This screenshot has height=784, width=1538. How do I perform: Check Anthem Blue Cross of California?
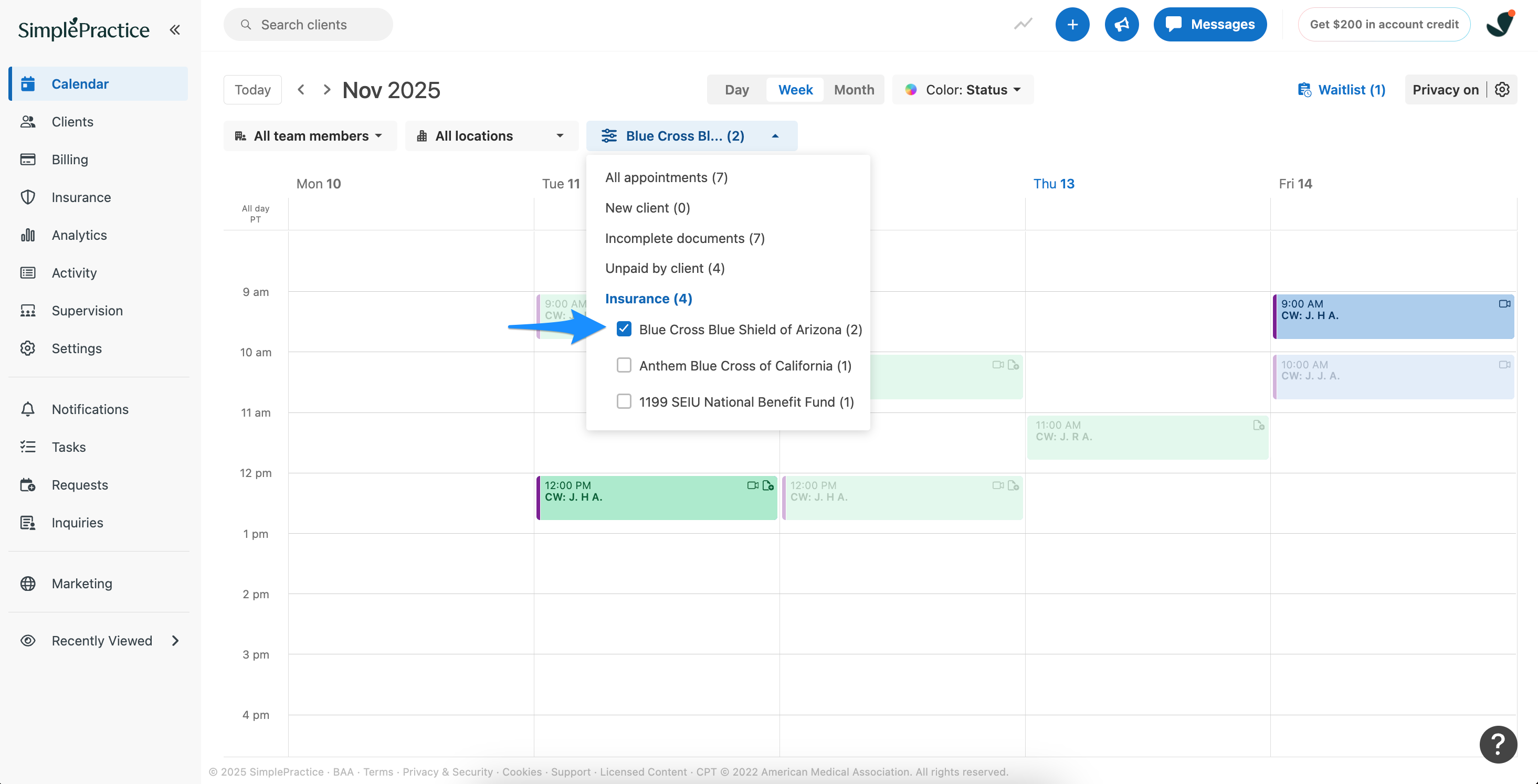pos(624,365)
